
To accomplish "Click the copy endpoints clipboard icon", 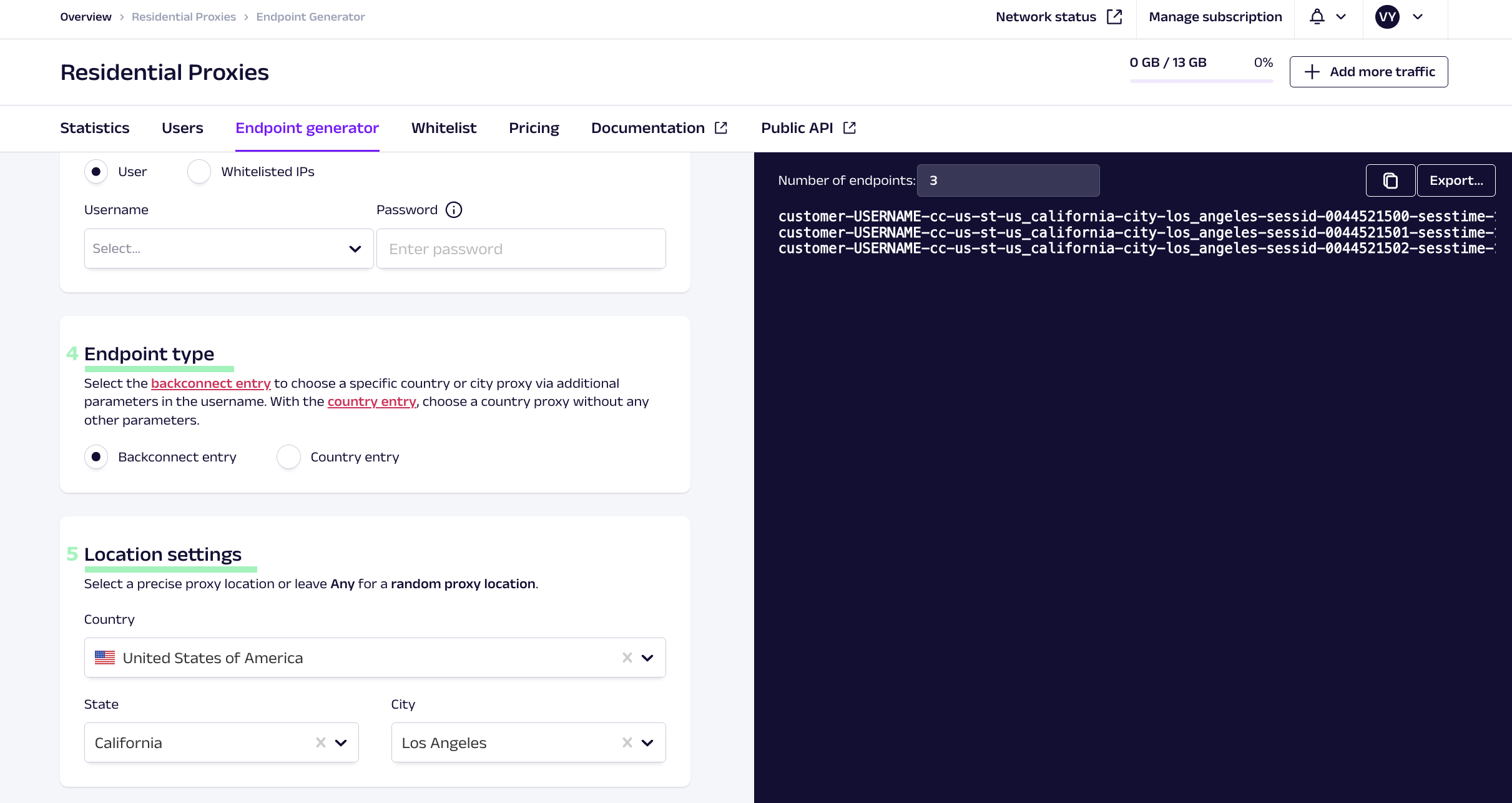I will (x=1390, y=180).
